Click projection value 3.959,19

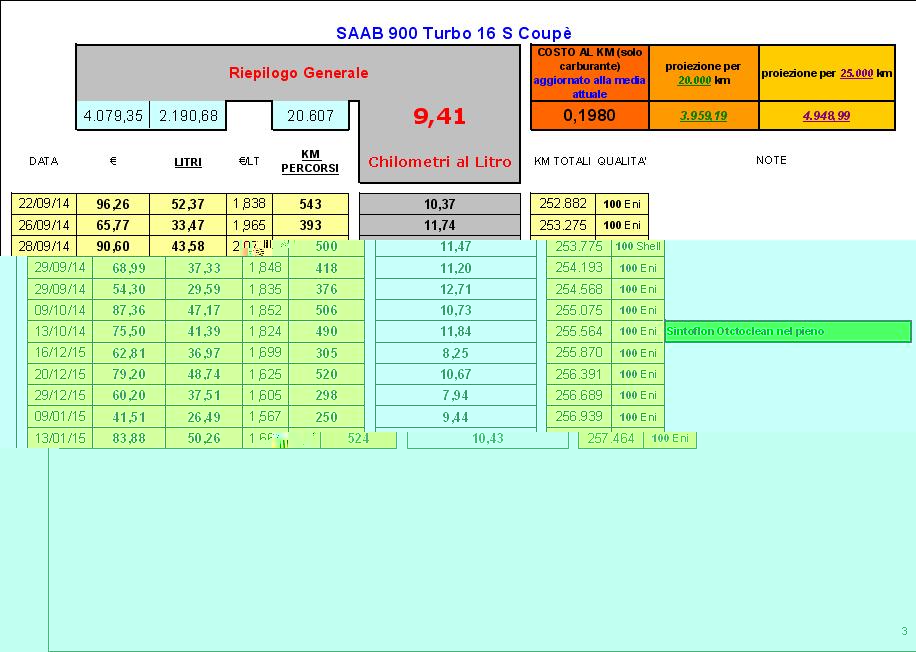703,116
